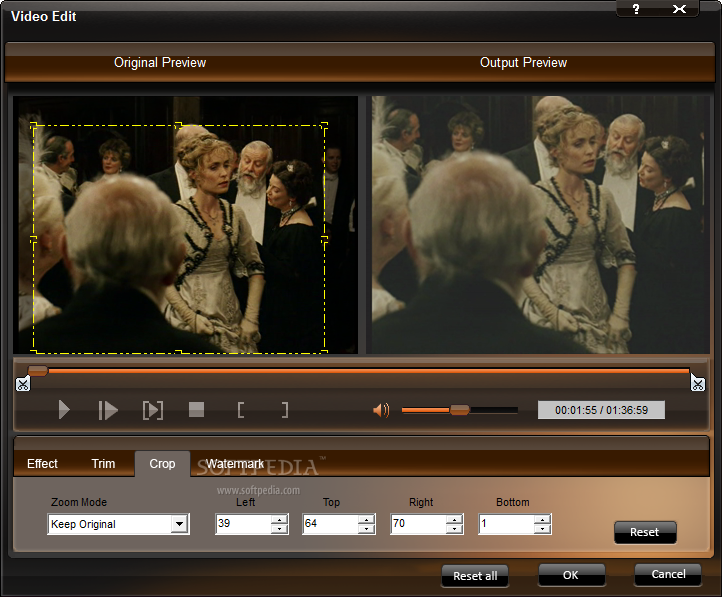722x597 pixels.
Task: Click the Bottom crop value field
Action: click(506, 524)
